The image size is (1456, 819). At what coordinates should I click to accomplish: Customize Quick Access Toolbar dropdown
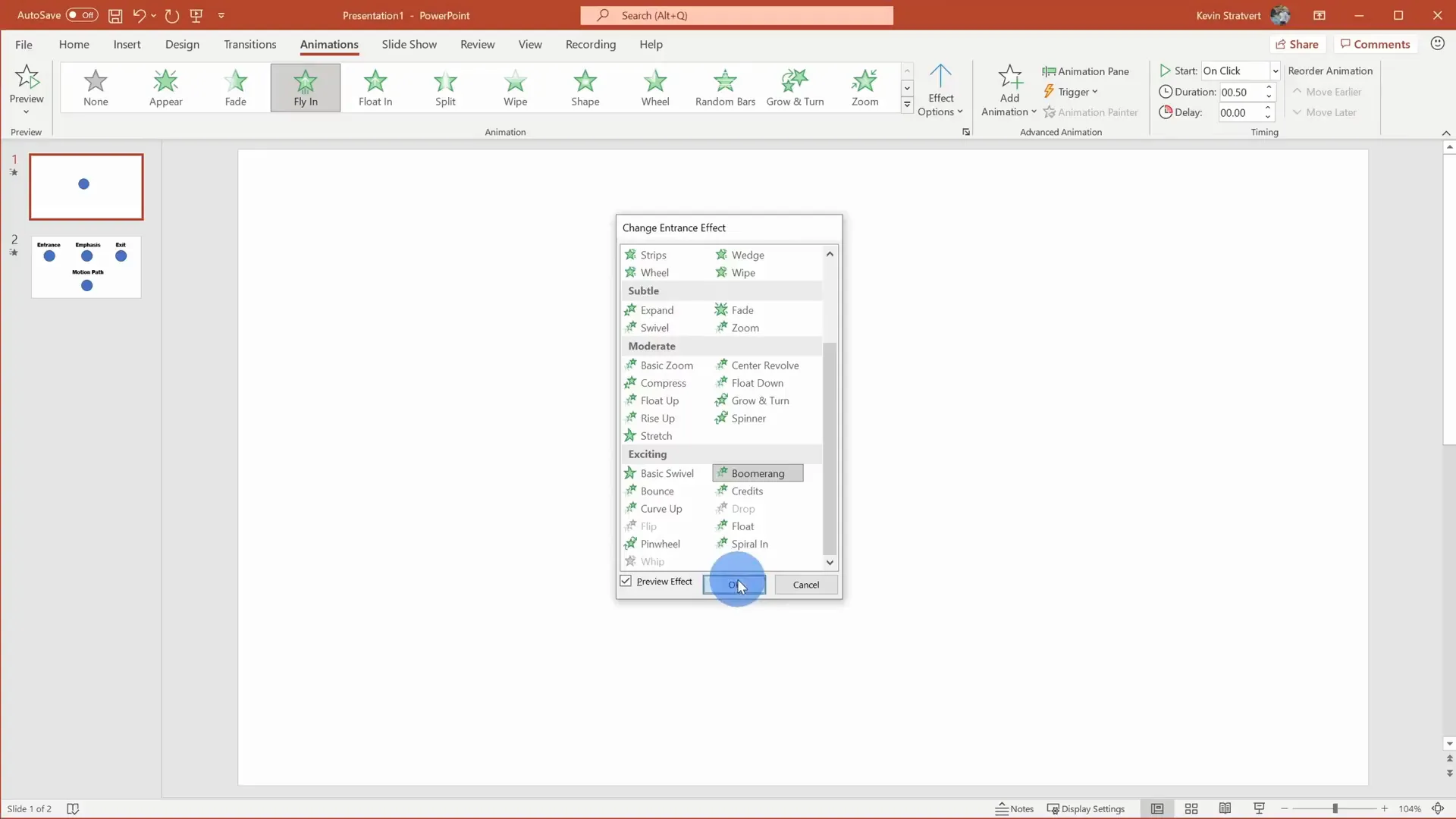click(221, 15)
